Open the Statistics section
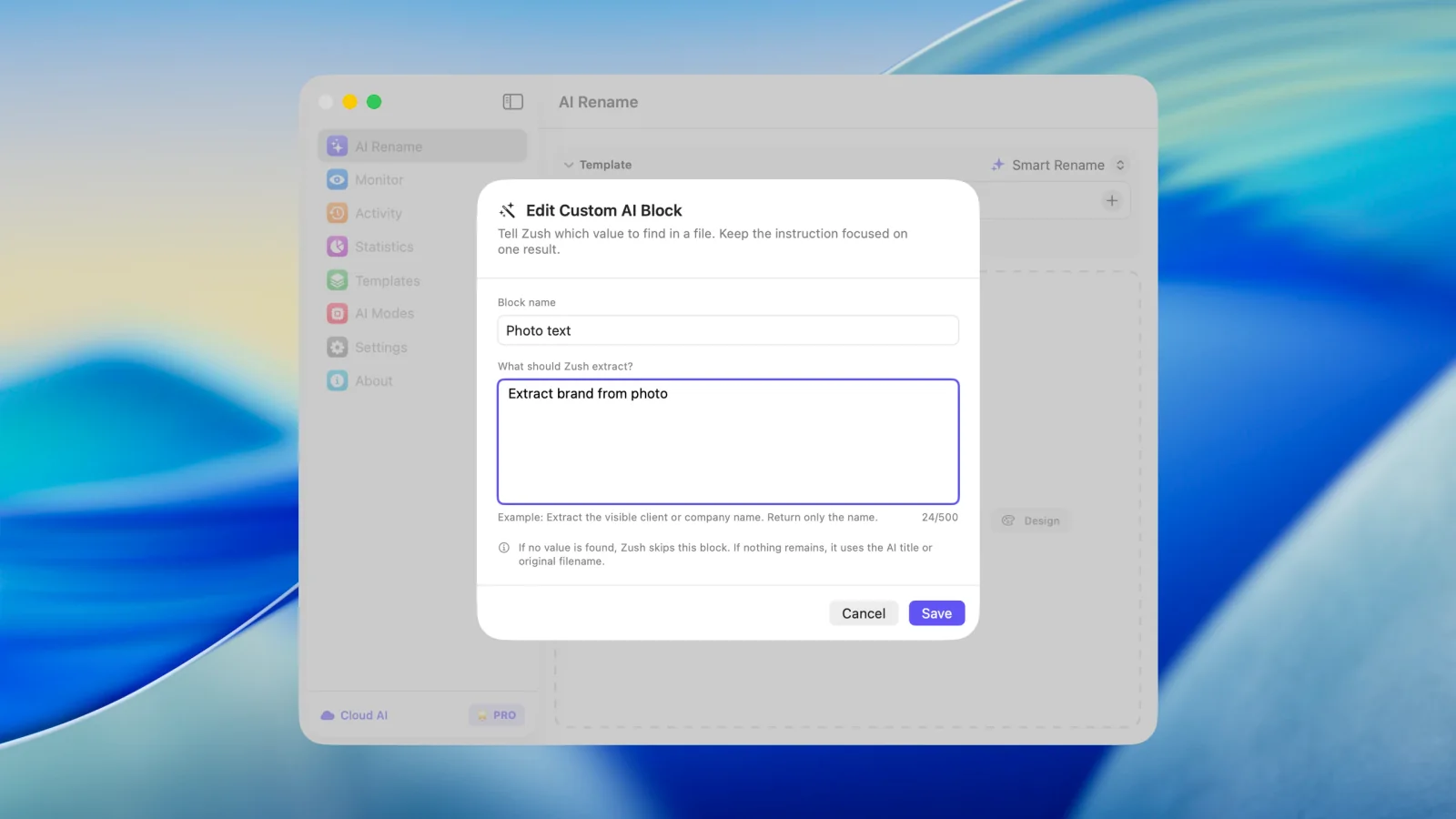 (x=422, y=247)
